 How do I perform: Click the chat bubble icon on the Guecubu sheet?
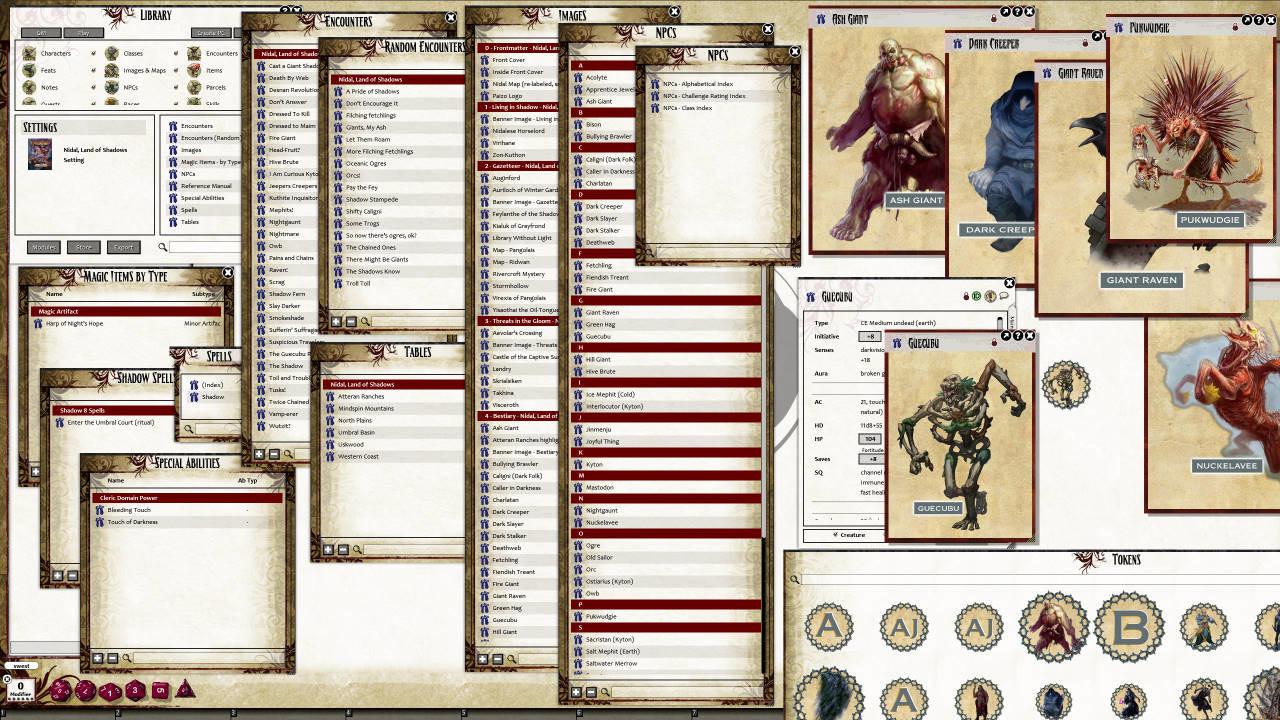1003,296
